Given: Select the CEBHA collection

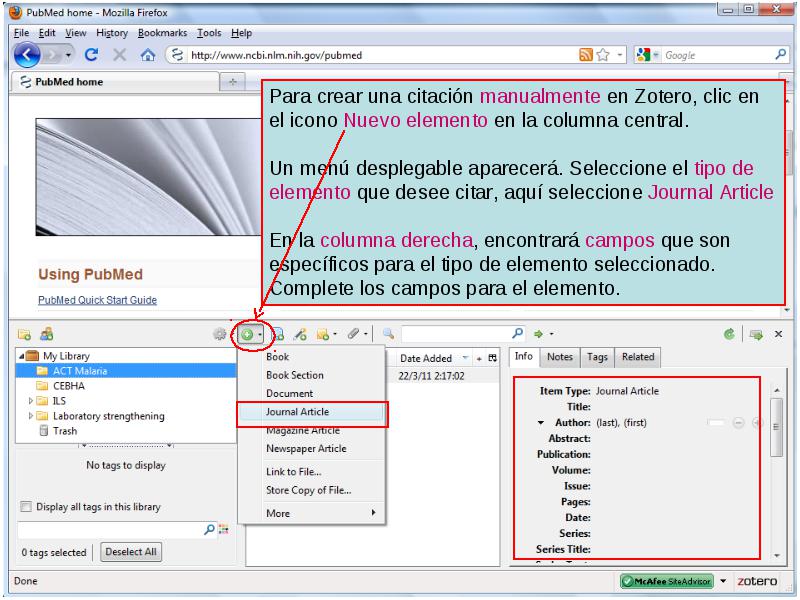Looking at the screenshot, I should [68, 386].
